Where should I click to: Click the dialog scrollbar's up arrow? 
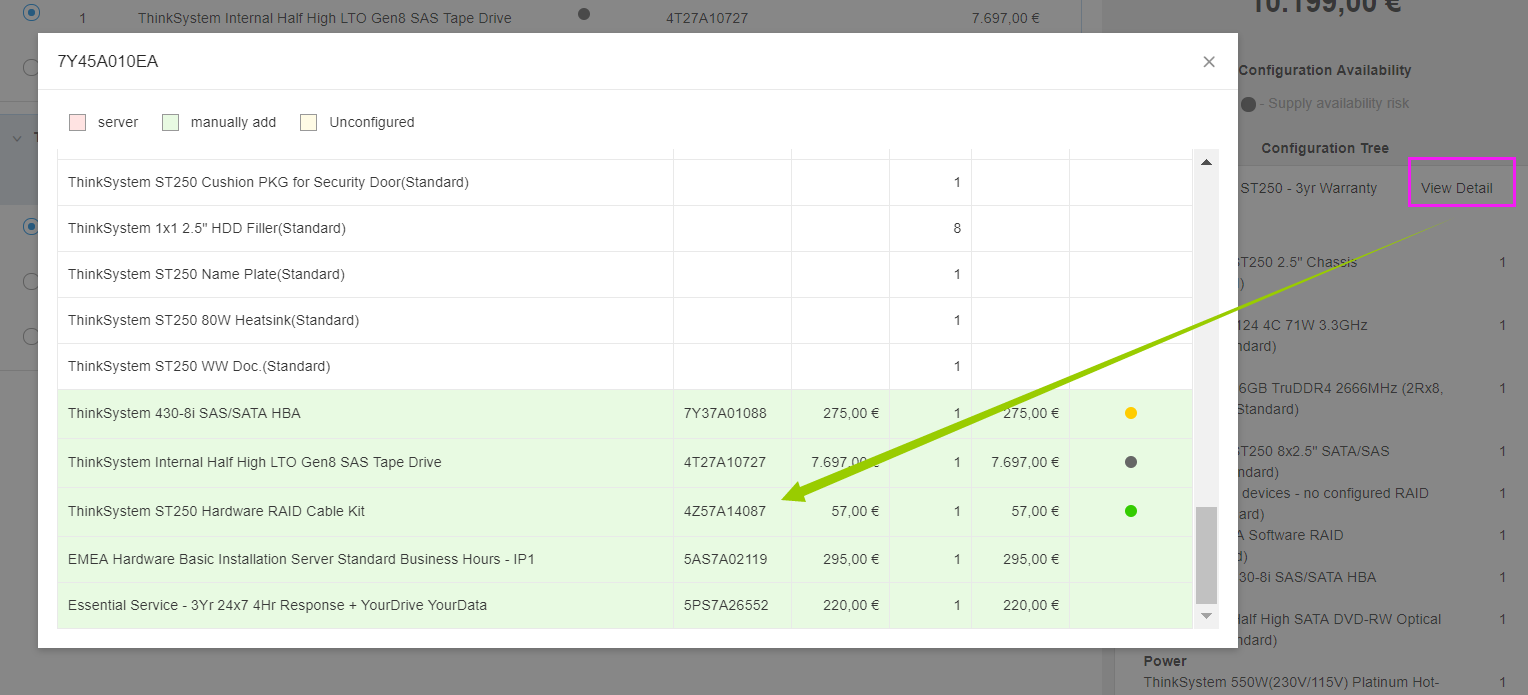pyautogui.click(x=1206, y=162)
